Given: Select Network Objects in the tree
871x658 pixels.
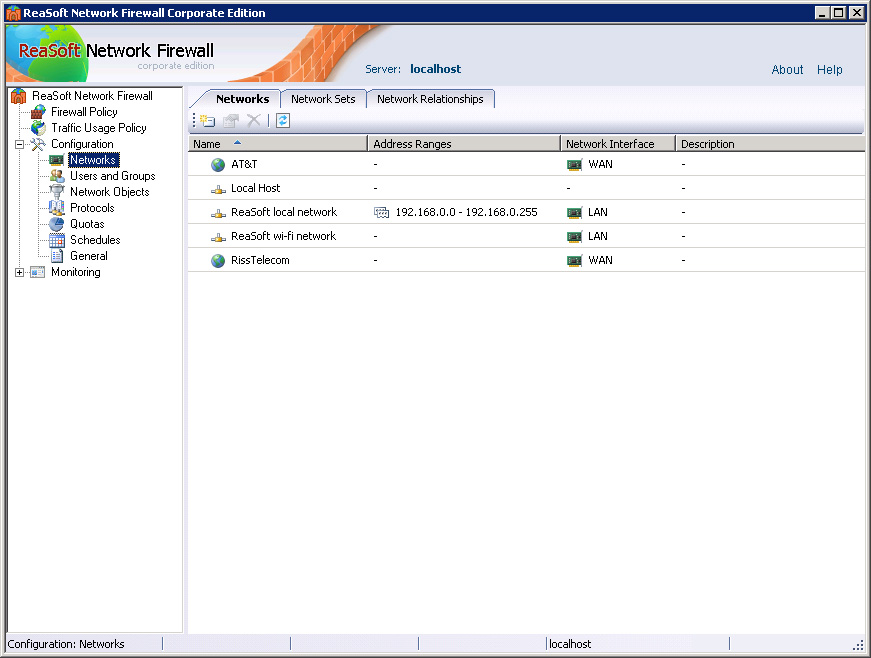Looking at the screenshot, I should pyautogui.click(x=109, y=192).
